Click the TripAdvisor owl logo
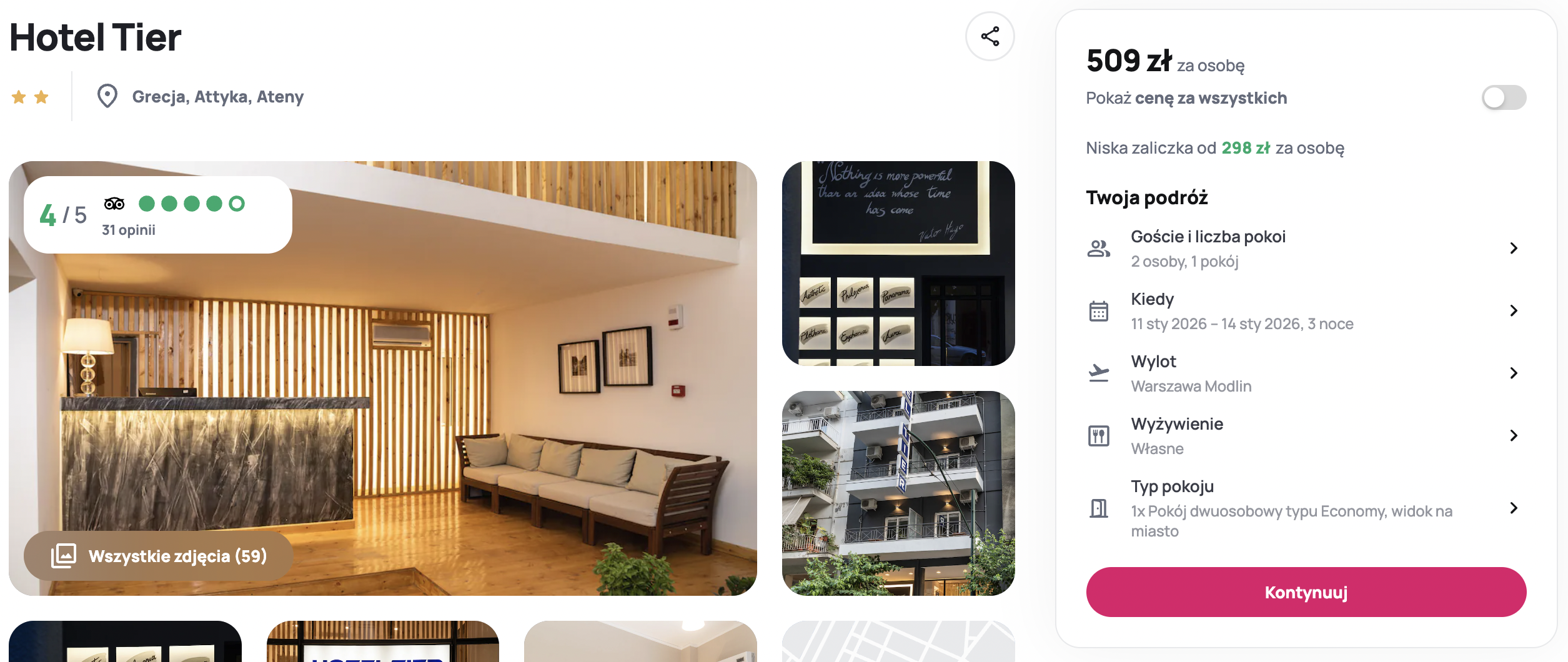The image size is (1568, 662). click(114, 204)
